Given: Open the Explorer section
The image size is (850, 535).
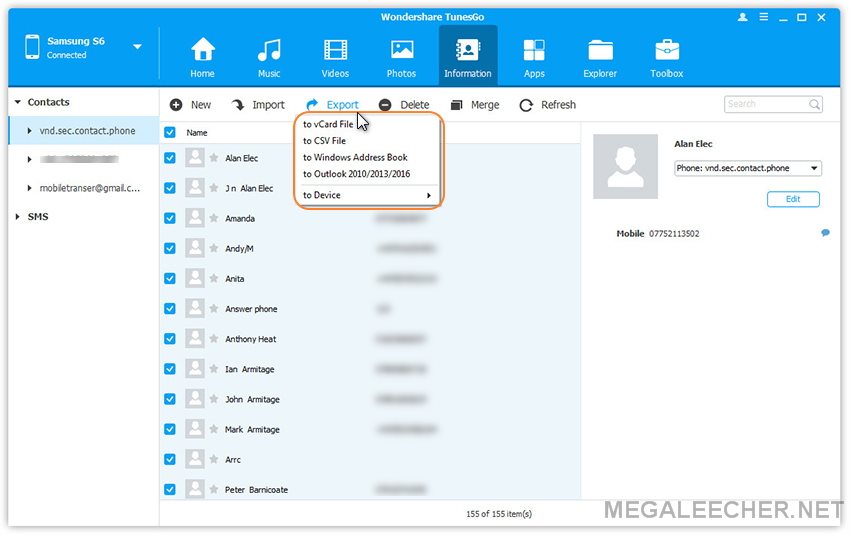Looking at the screenshot, I should [x=600, y=57].
